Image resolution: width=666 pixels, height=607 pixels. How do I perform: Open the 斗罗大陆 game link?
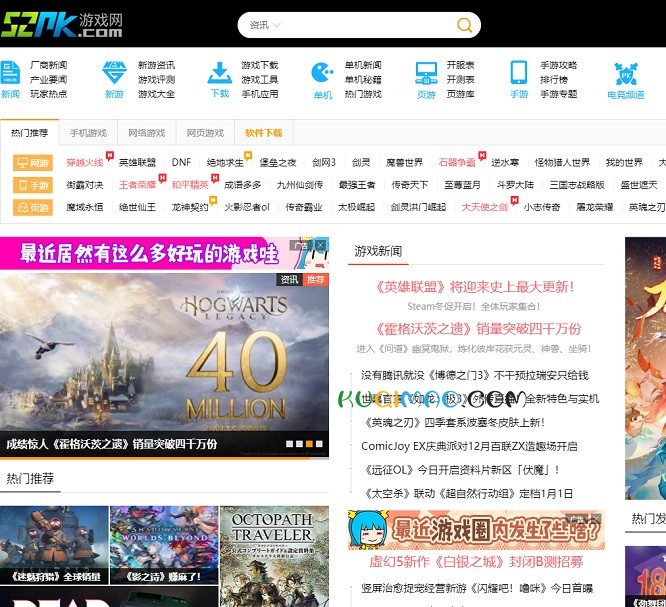[x=515, y=185]
